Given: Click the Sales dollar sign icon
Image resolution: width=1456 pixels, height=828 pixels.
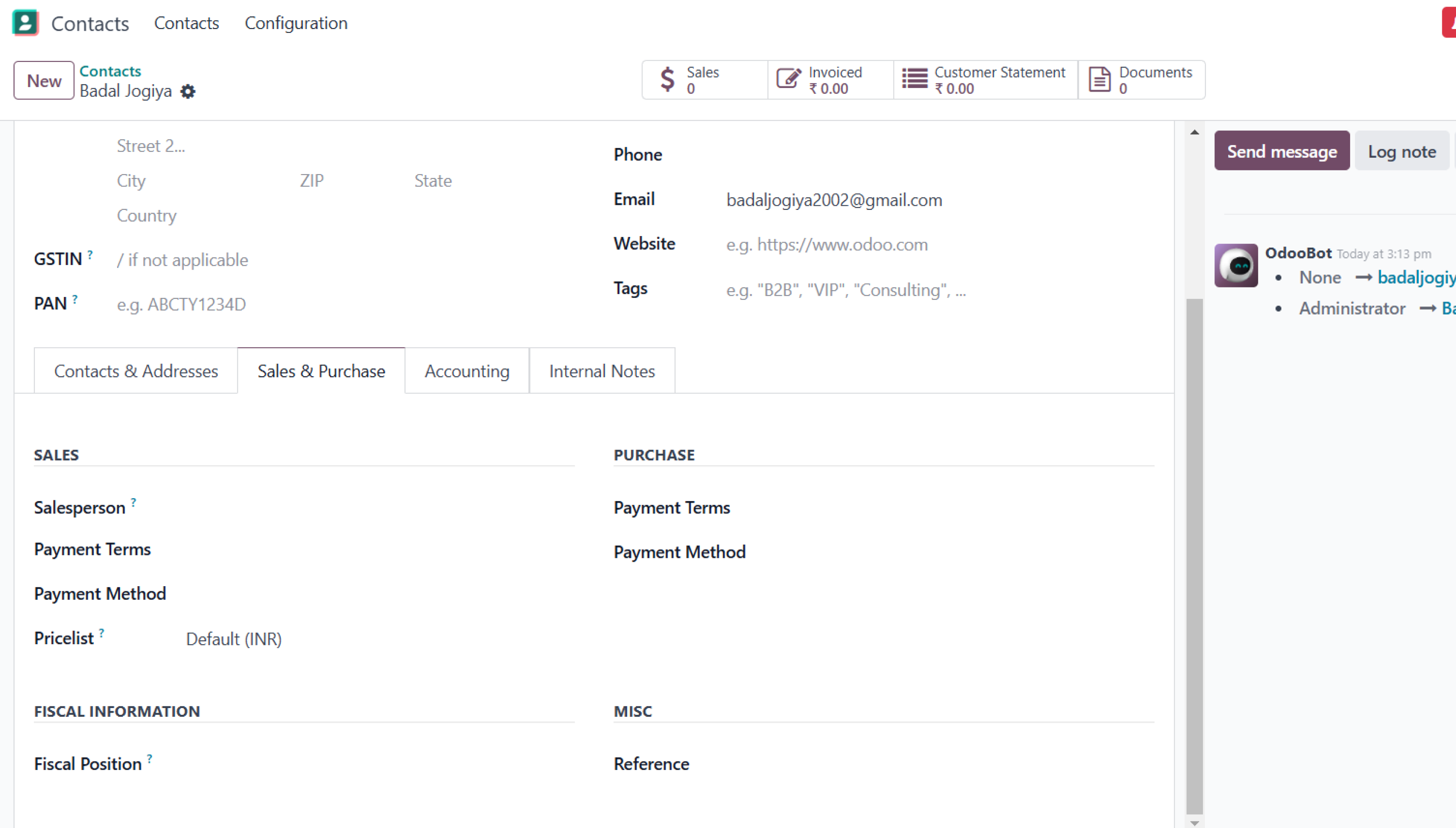Looking at the screenshot, I should coord(667,80).
